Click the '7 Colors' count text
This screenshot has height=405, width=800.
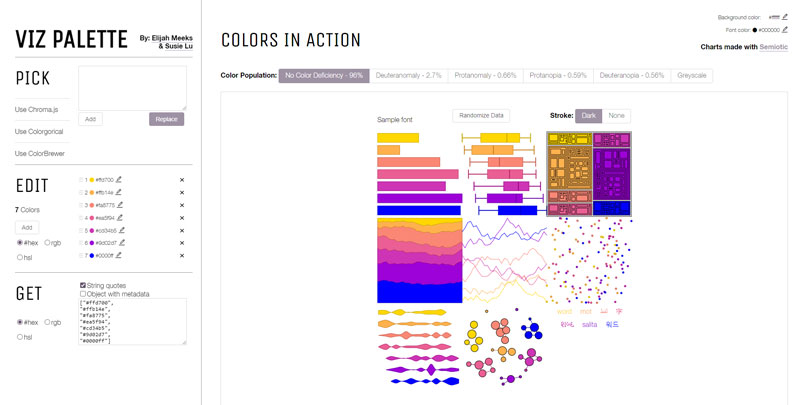(27, 210)
